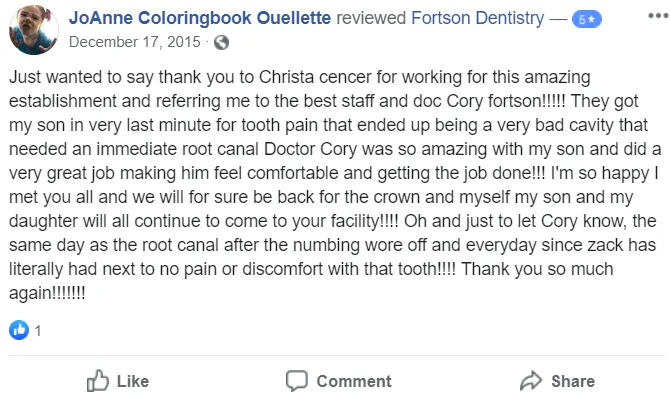Open reviewer's profile picture
The width and height of the screenshot is (670, 397).
[34, 29]
